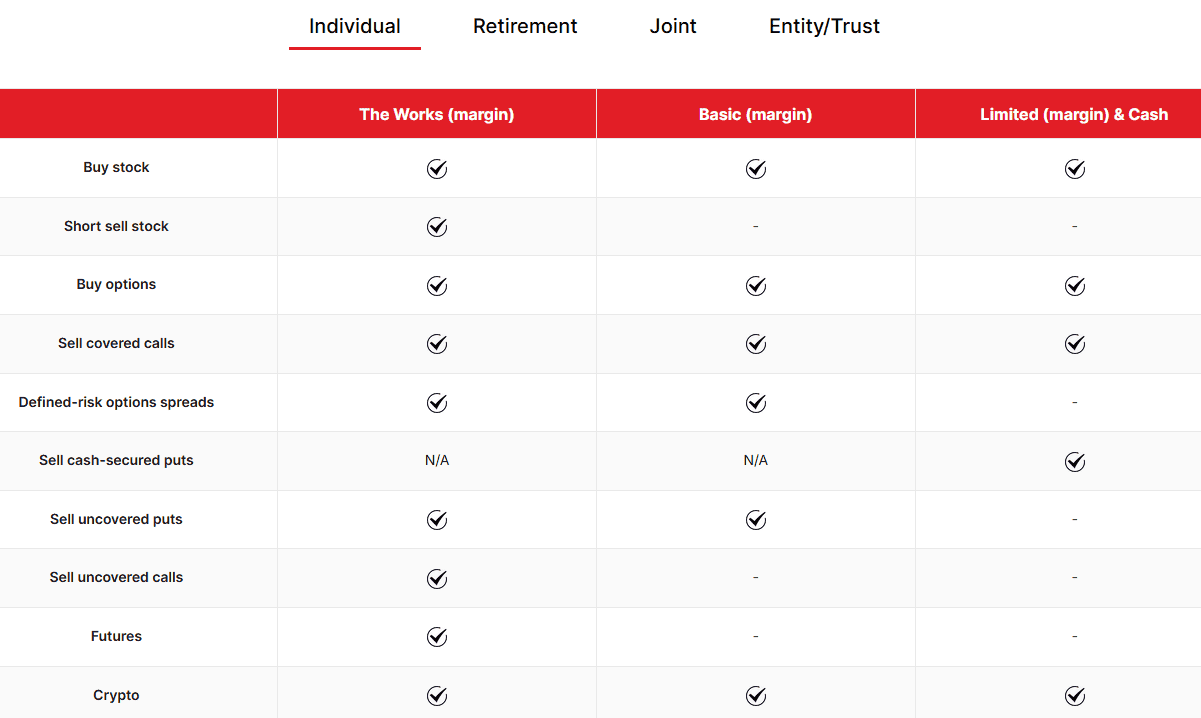Viewport: 1201px width, 718px height.
Task: Select the Buy options checkmark under Limited & Cash
Action: (x=1075, y=285)
